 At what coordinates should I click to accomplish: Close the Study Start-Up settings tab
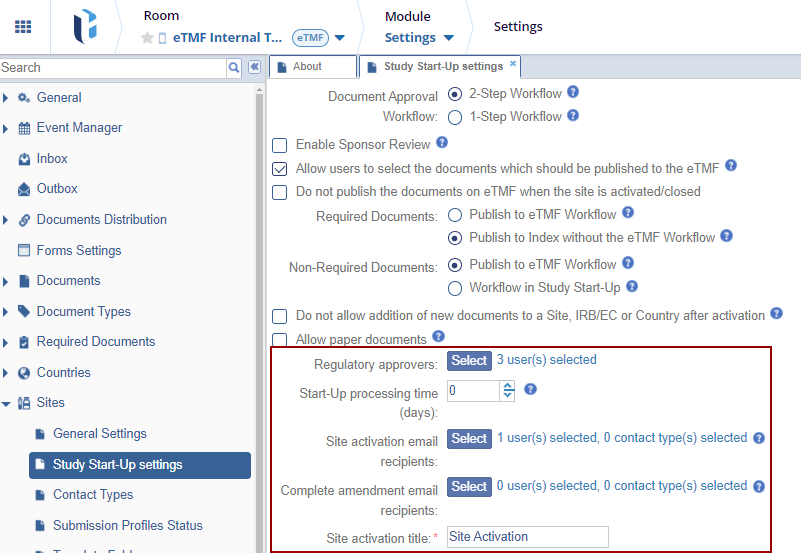click(x=513, y=64)
